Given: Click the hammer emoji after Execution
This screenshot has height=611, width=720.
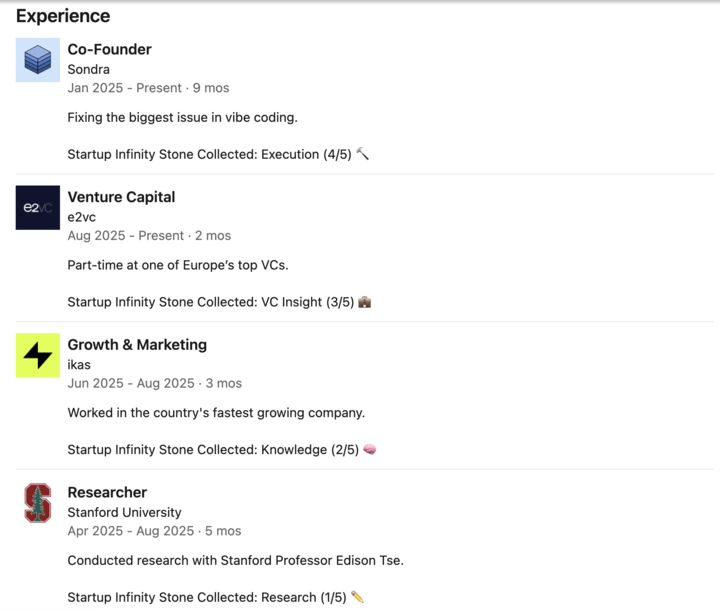Looking at the screenshot, I should 362,154.
